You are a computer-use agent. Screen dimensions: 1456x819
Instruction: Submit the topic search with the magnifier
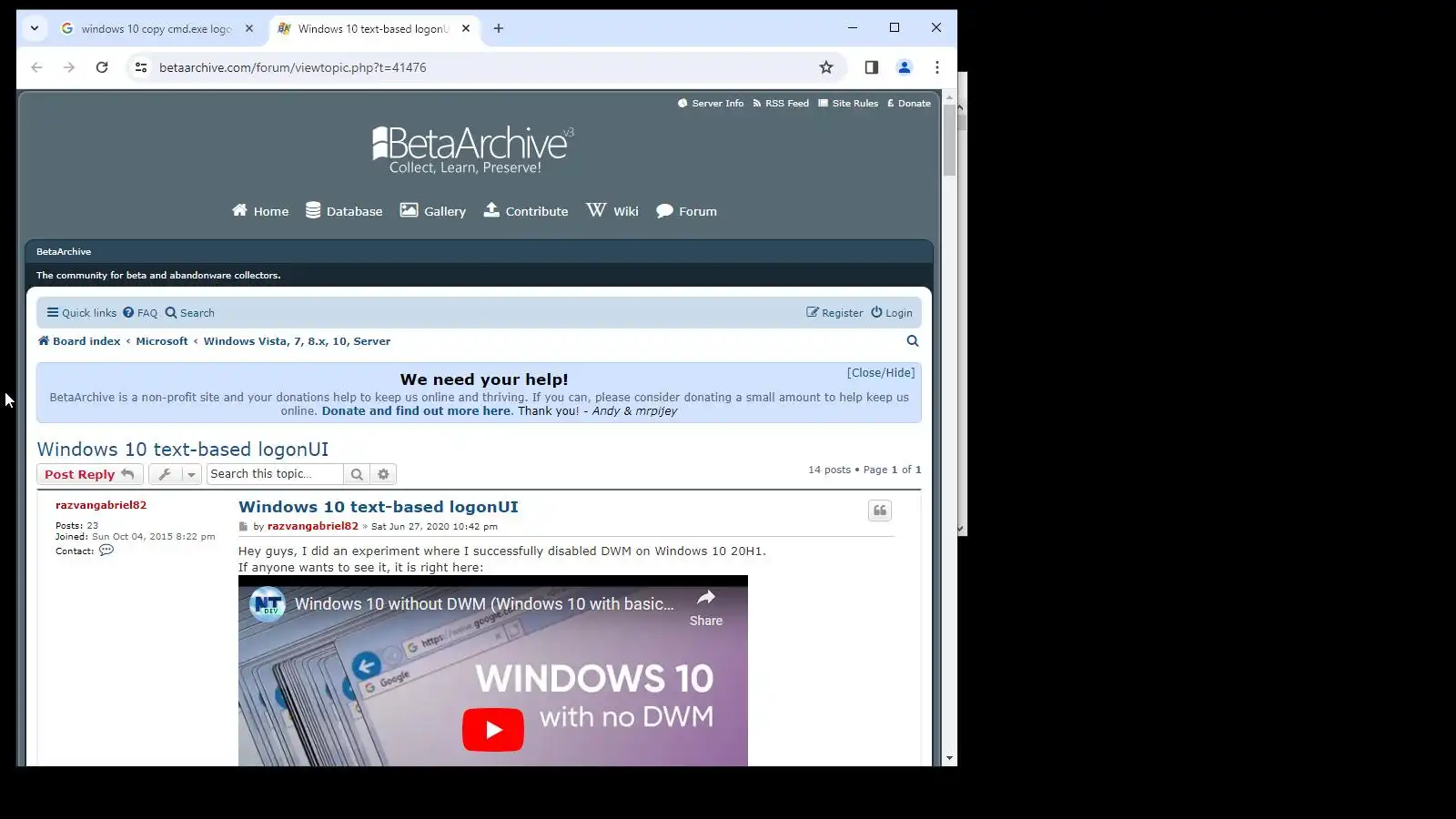357,474
